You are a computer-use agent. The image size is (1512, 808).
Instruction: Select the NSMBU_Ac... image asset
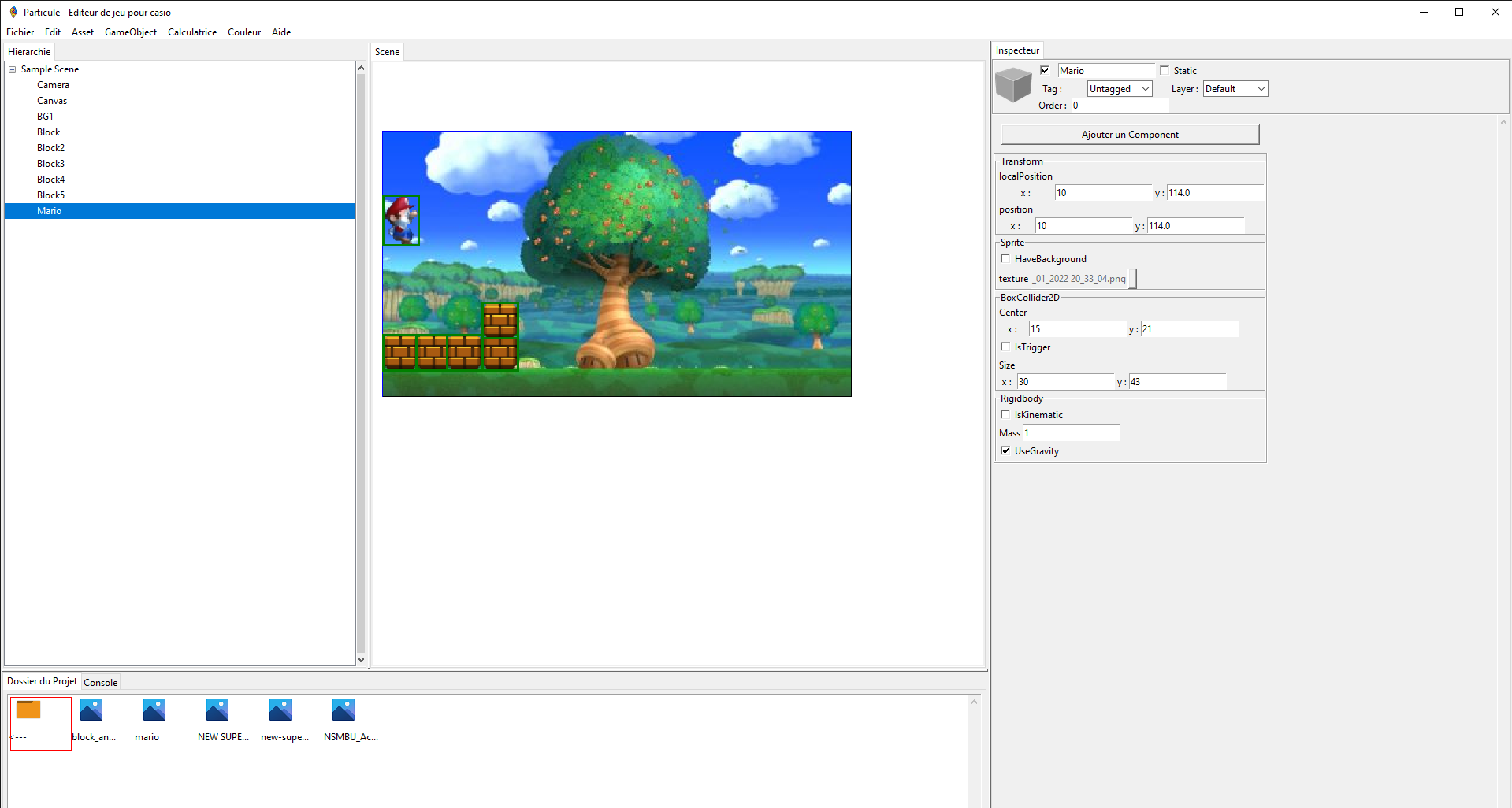(344, 710)
